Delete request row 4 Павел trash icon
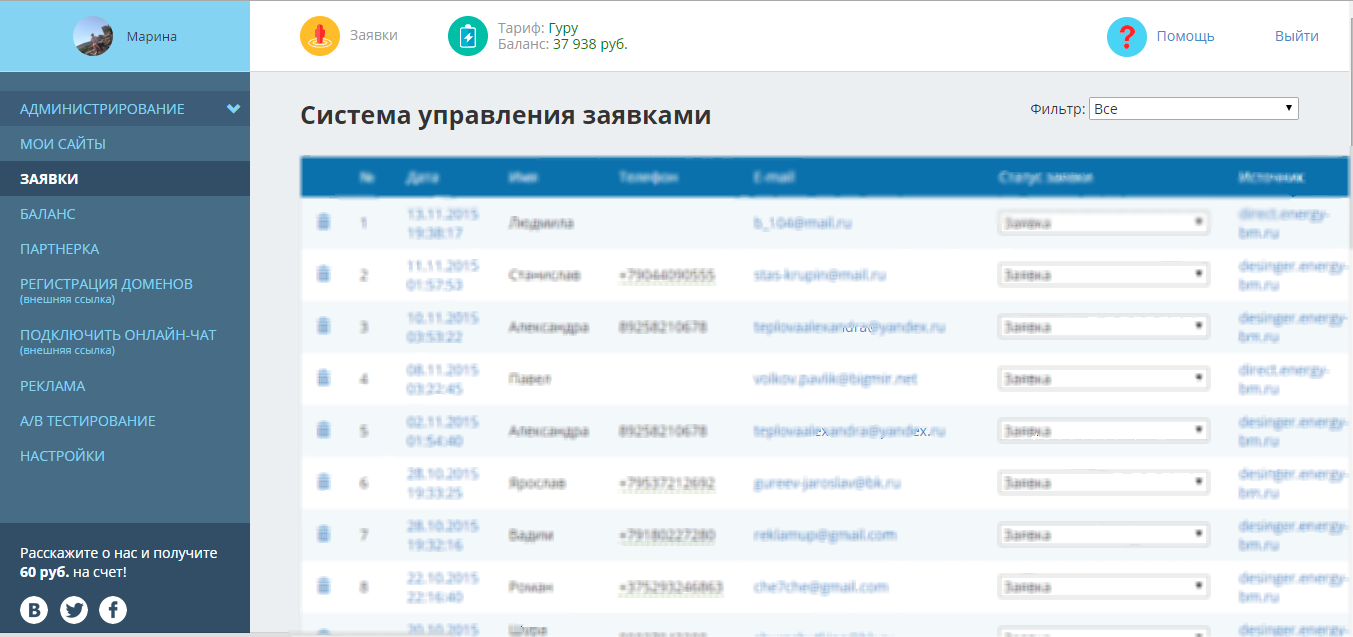The image size is (1353, 637). tap(323, 378)
